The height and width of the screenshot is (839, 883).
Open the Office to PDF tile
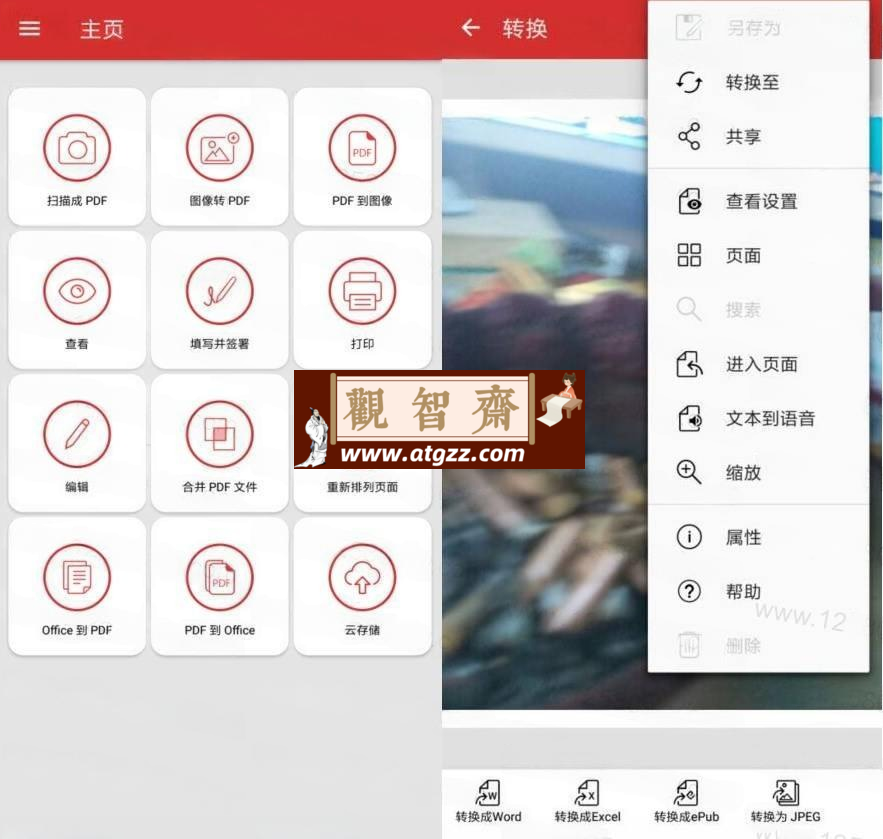(x=77, y=586)
